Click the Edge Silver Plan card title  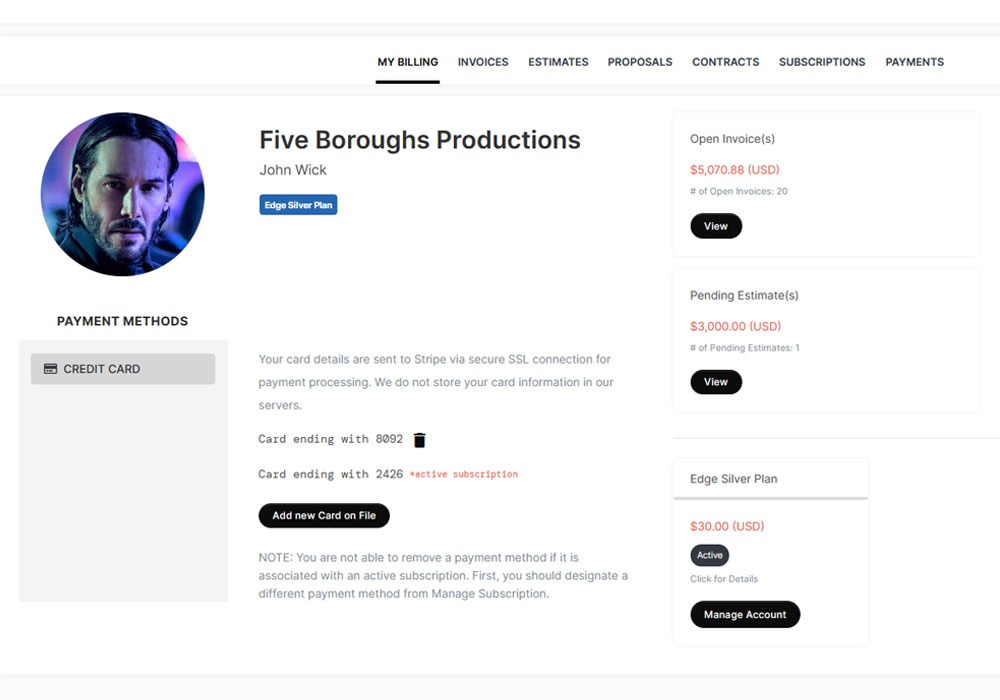pyautogui.click(x=734, y=479)
